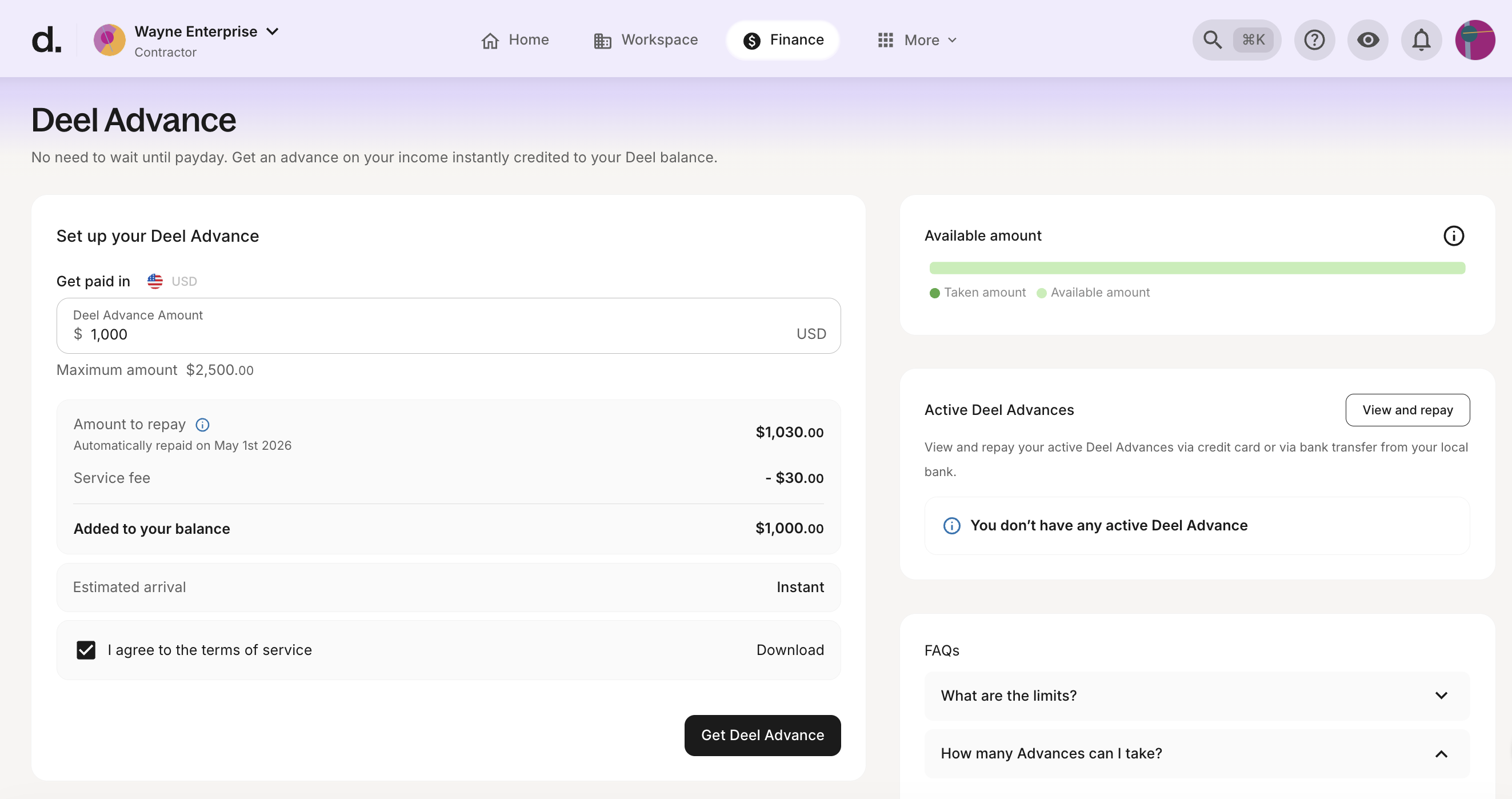Open search with the magnifier icon
This screenshot has width=1512, height=799.
(1211, 39)
